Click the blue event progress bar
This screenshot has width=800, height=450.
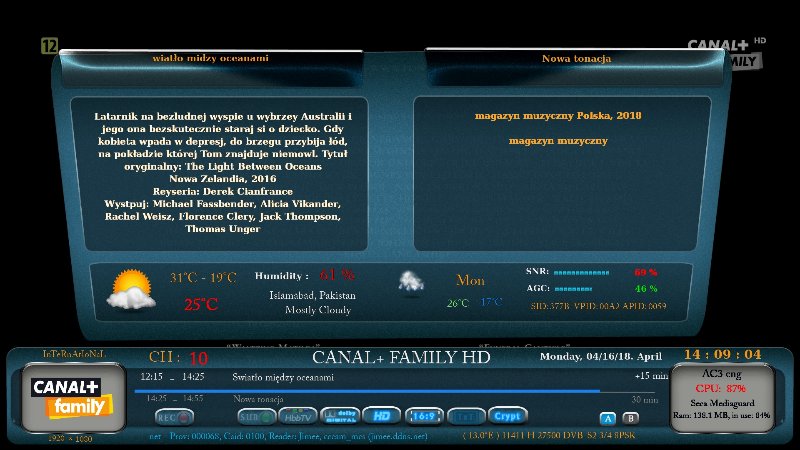pos(367,391)
